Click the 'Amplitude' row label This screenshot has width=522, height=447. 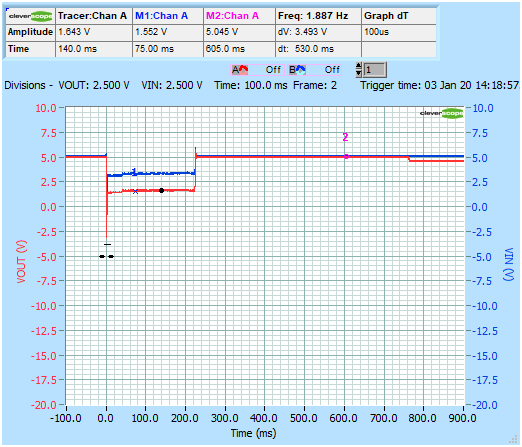pyautogui.click(x=30, y=32)
